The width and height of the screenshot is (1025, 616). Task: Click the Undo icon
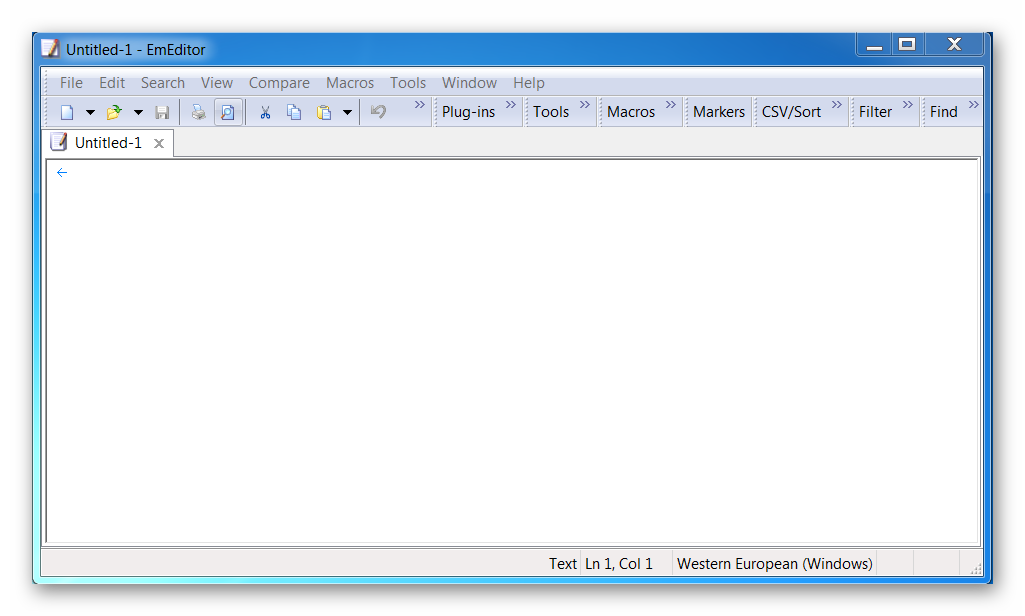[x=378, y=112]
